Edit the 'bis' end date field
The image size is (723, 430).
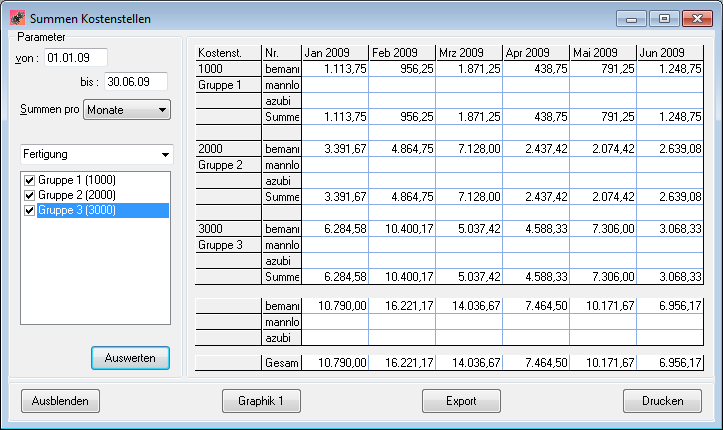[x=136, y=81]
